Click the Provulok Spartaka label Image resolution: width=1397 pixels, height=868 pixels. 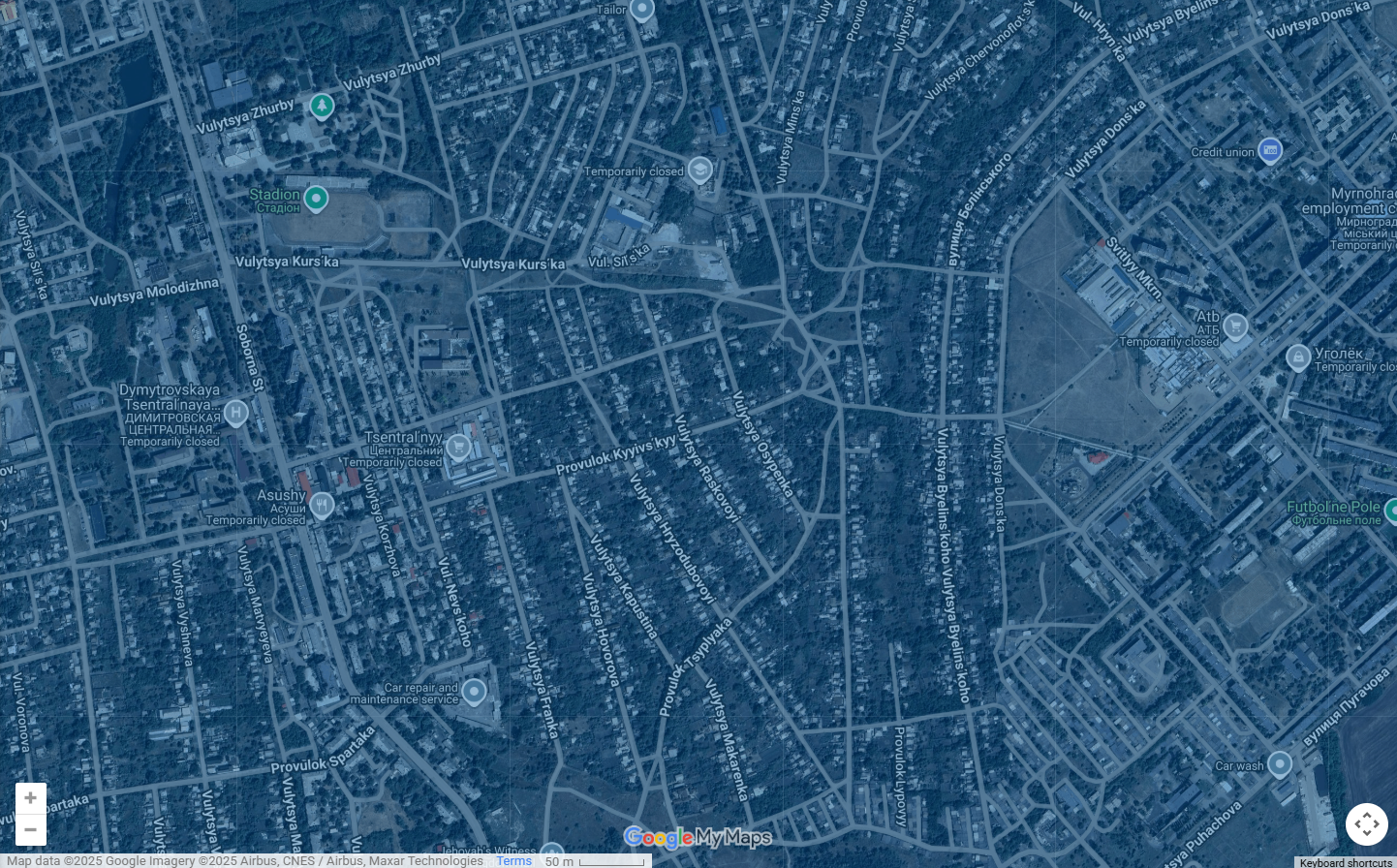(x=323, y=751)
